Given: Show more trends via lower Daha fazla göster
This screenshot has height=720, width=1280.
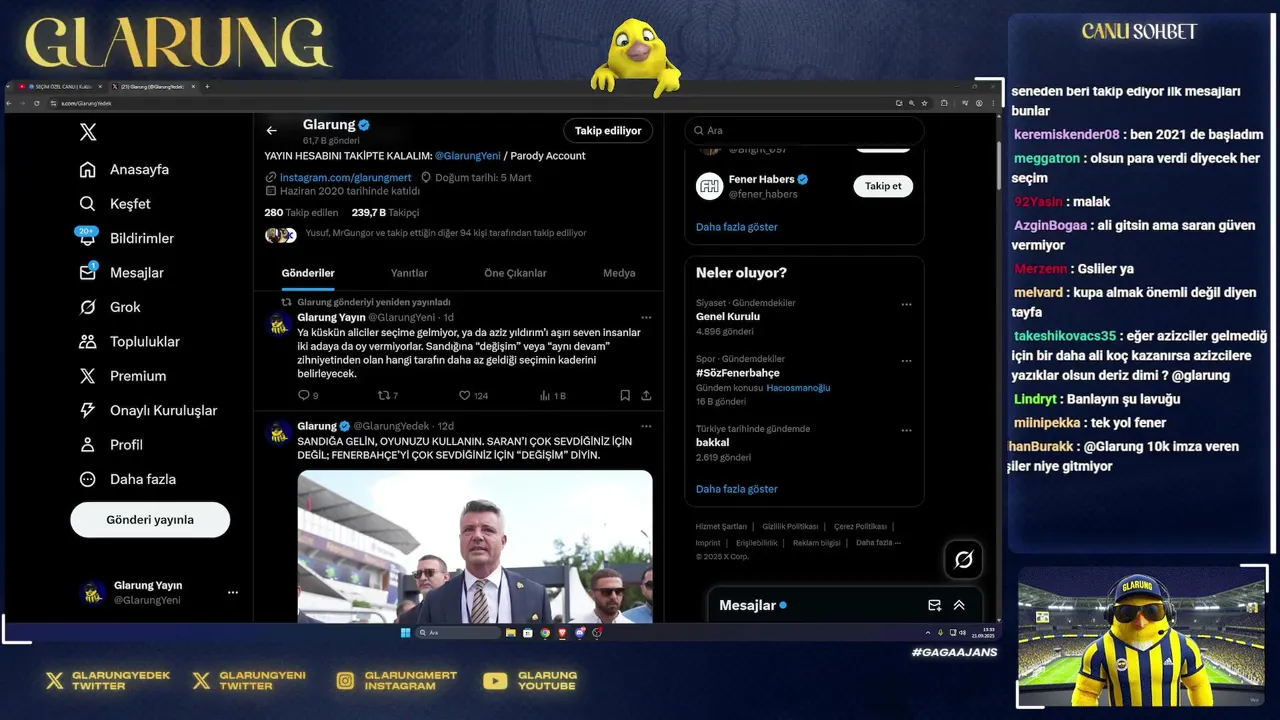Looking at the screenshot, I should 737,489.
